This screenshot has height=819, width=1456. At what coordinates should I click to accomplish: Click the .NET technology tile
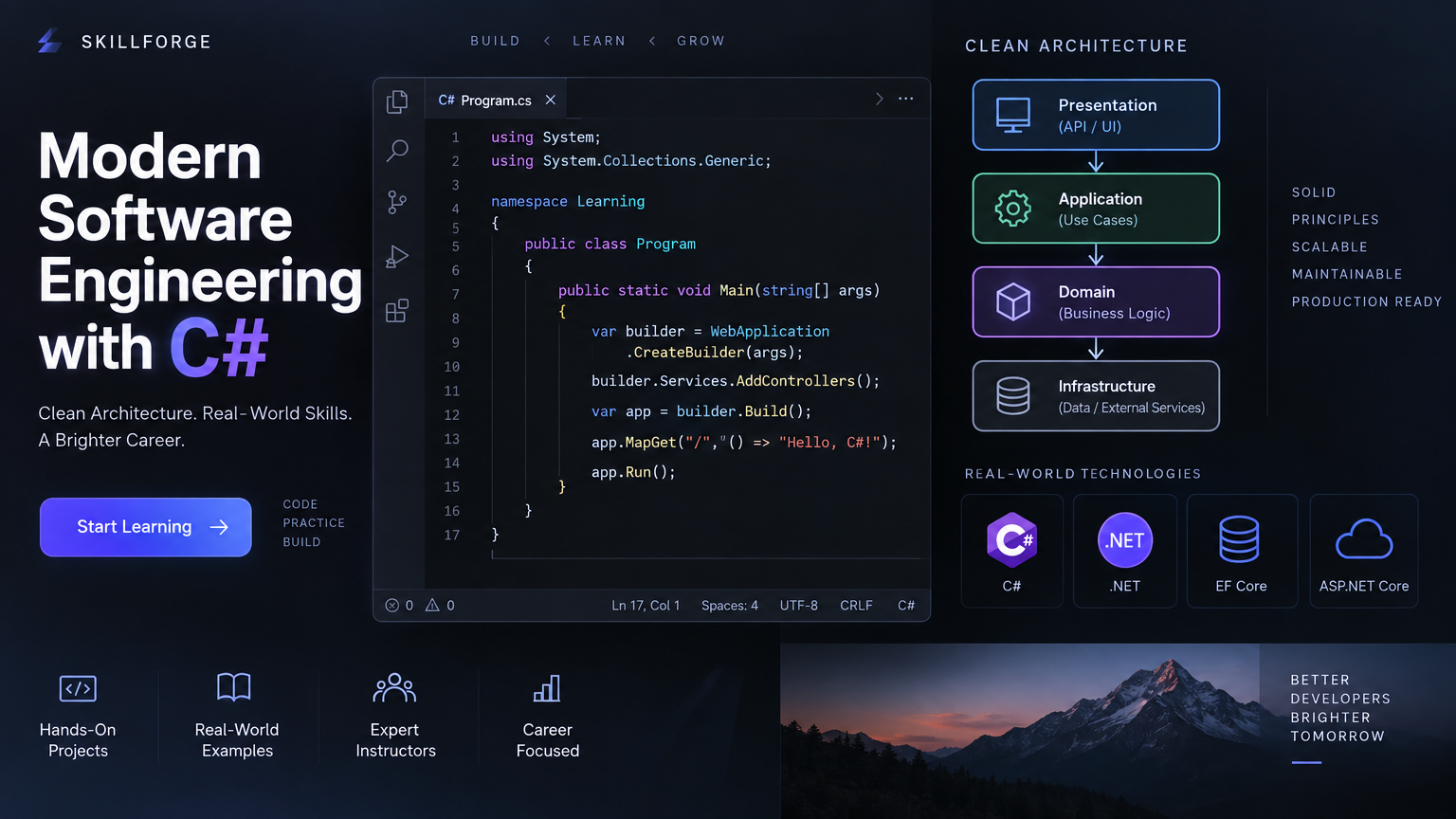(x=1125, y=551)
